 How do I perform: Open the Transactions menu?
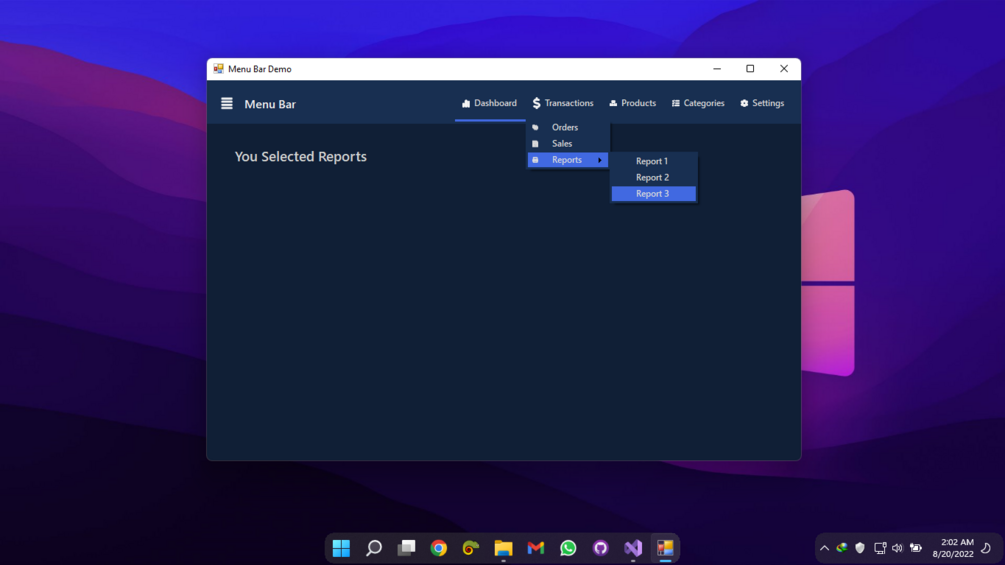coord(563,103)
